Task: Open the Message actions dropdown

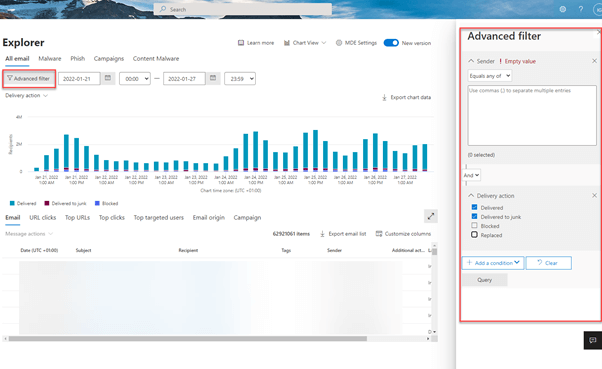Action: point(29,234)
